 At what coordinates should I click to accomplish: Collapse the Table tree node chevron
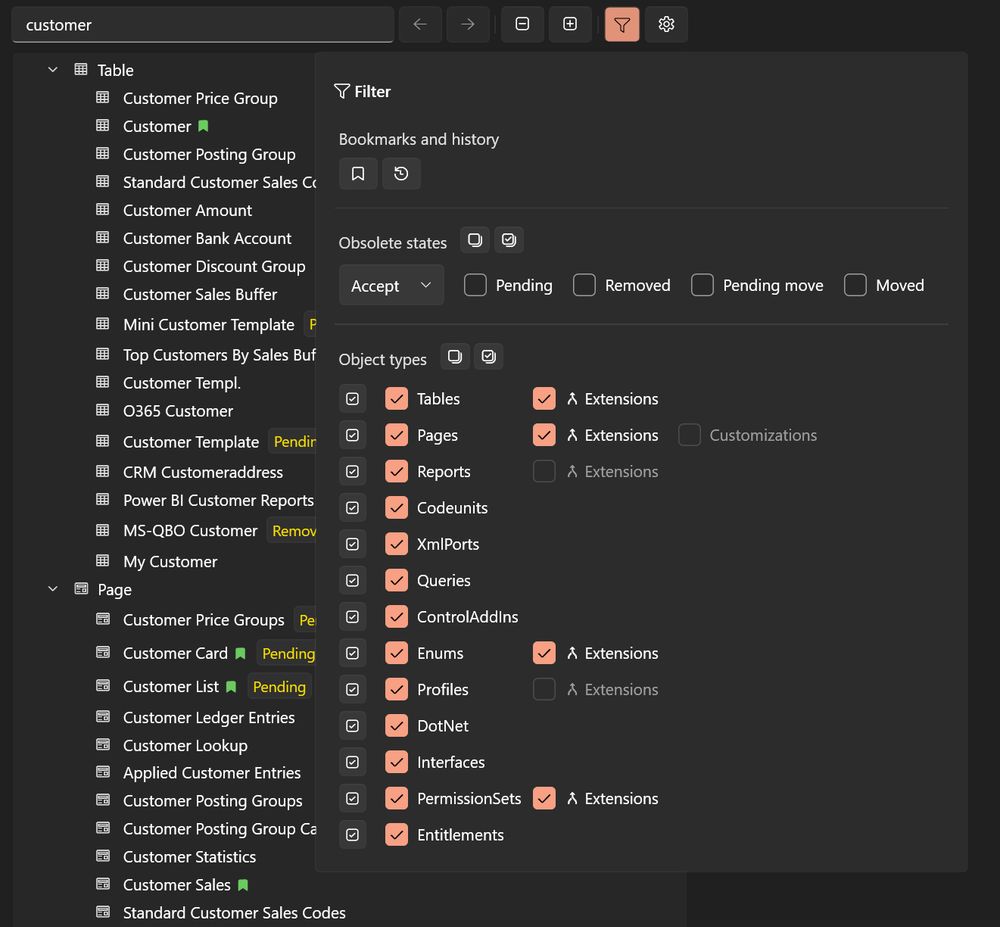53,69
